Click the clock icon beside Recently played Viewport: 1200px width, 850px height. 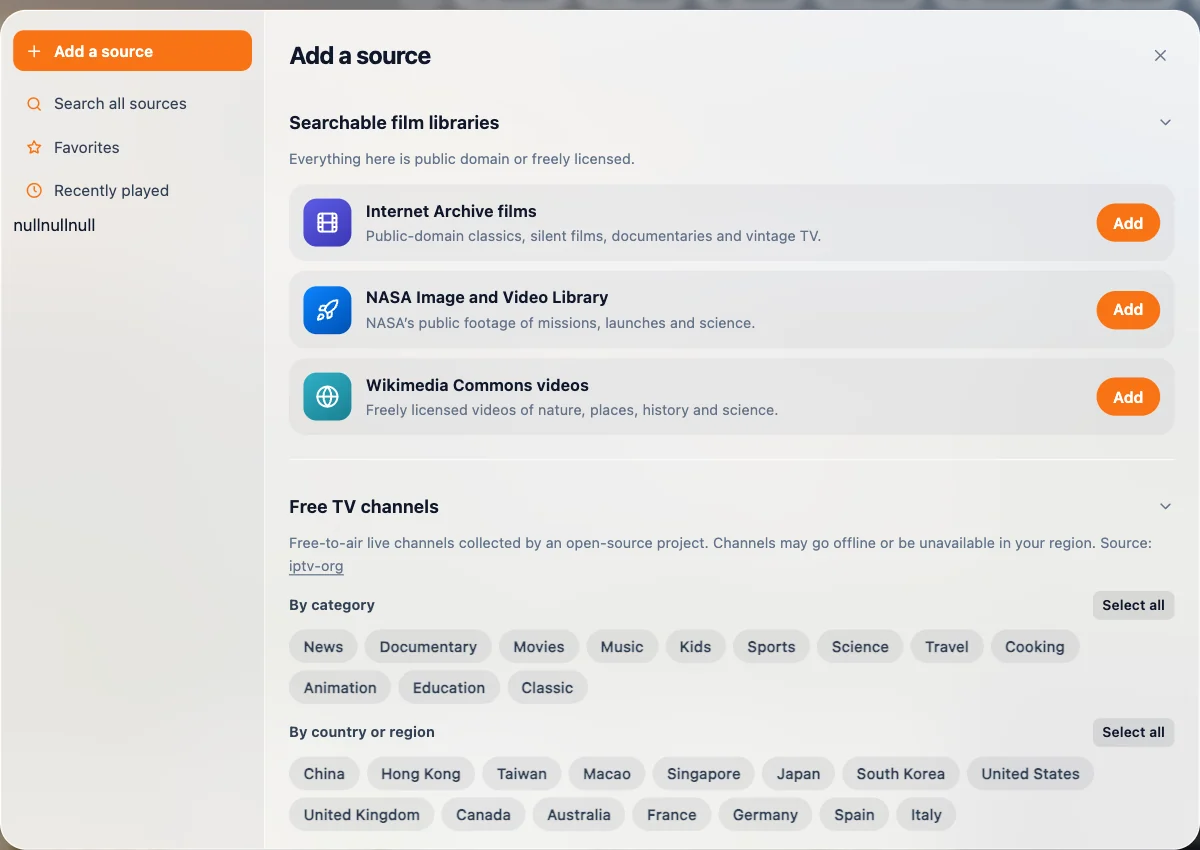(x=34, y=190)
